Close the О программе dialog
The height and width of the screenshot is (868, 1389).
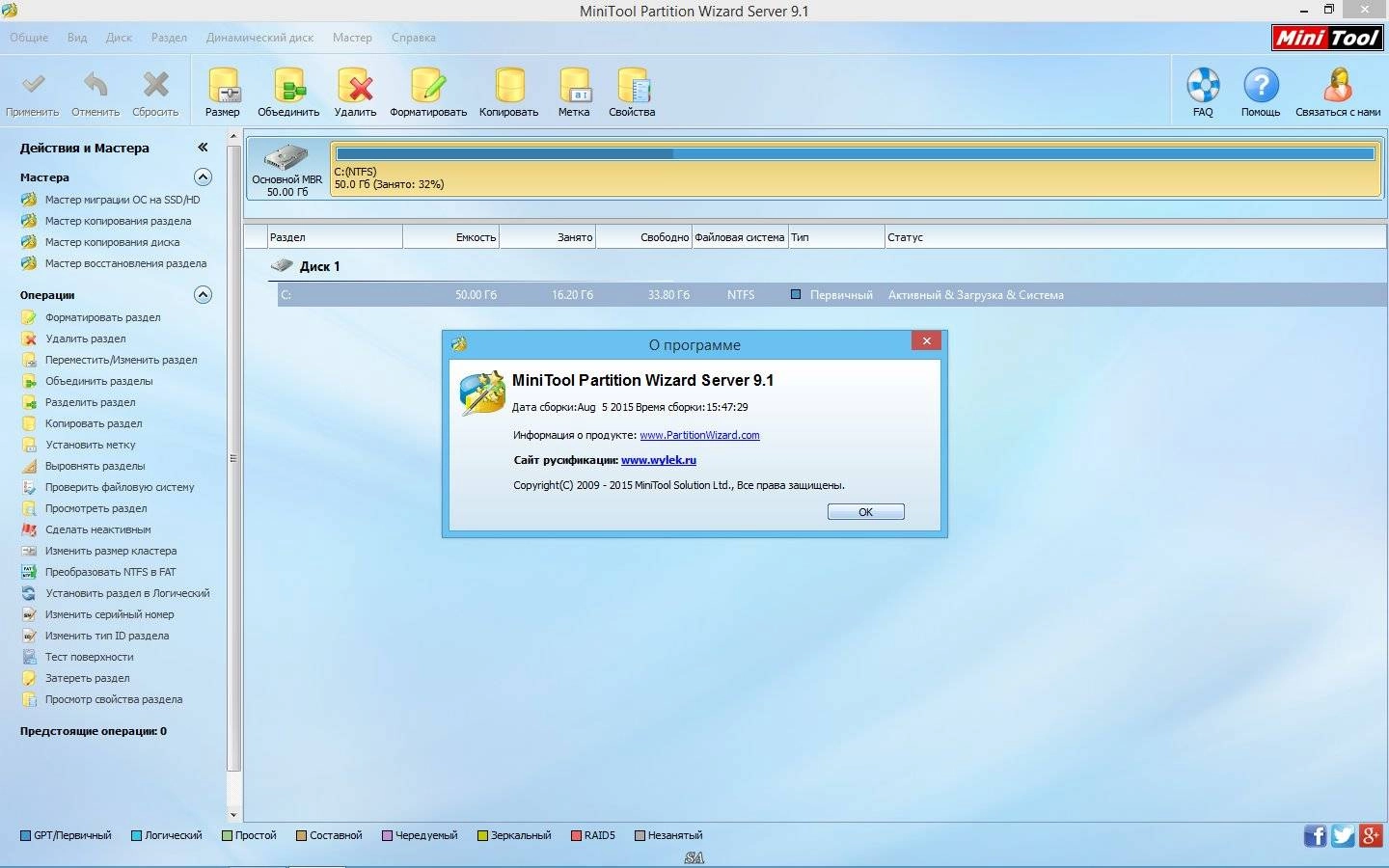click(x=926, y=340)
